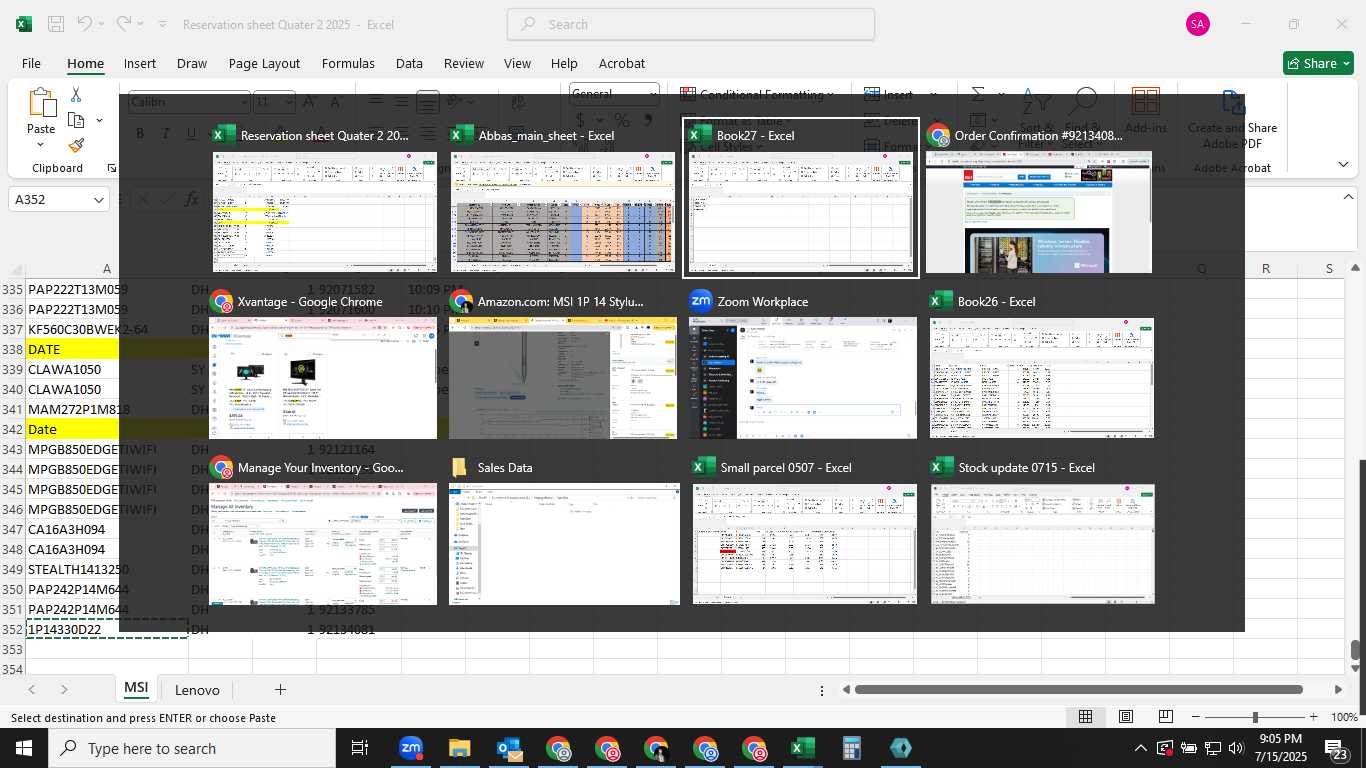Viewport: 1366px width, 768px height.
Task: Switch to Order Confirmation Chrome window
Action: coord(1039,199)
